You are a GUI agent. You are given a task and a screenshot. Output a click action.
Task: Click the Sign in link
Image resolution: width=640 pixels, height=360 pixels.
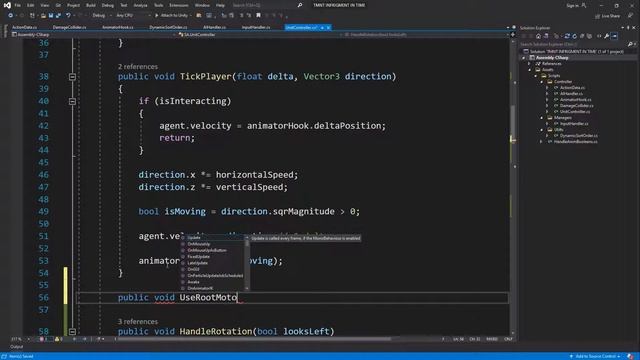tap(576, 5)
